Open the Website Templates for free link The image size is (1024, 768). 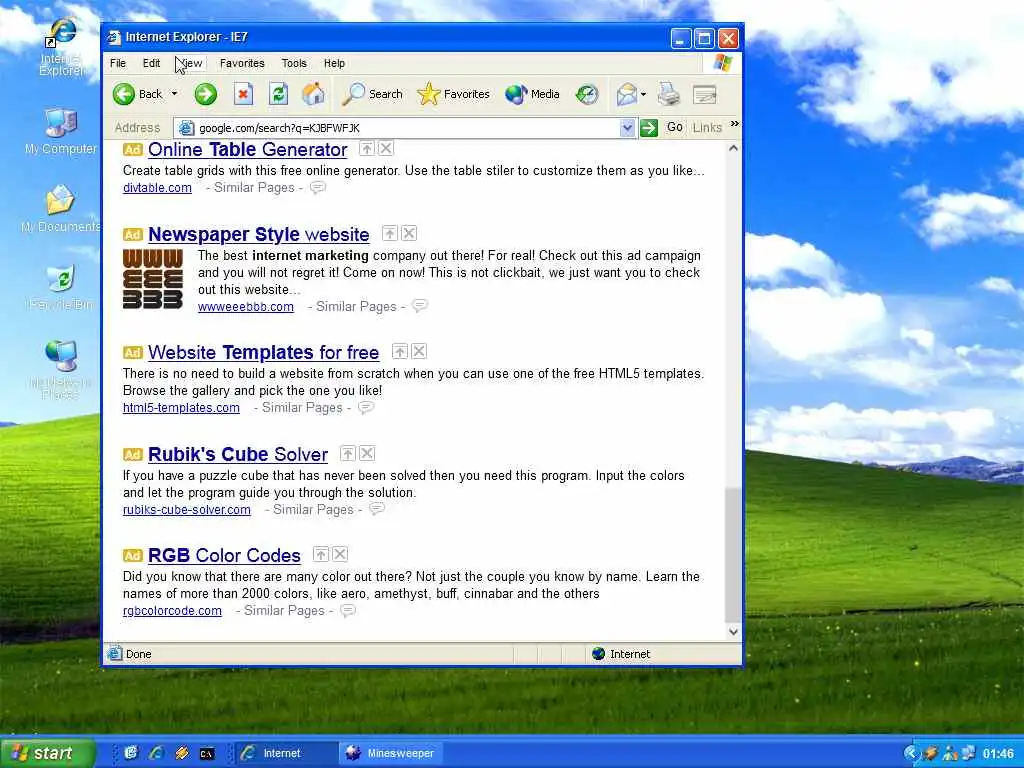pos(263,353)
